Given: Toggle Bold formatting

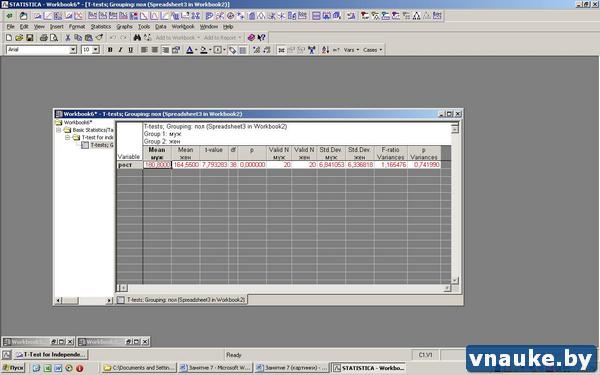Looking at the screenshot, I should click(x=110, y=50).
